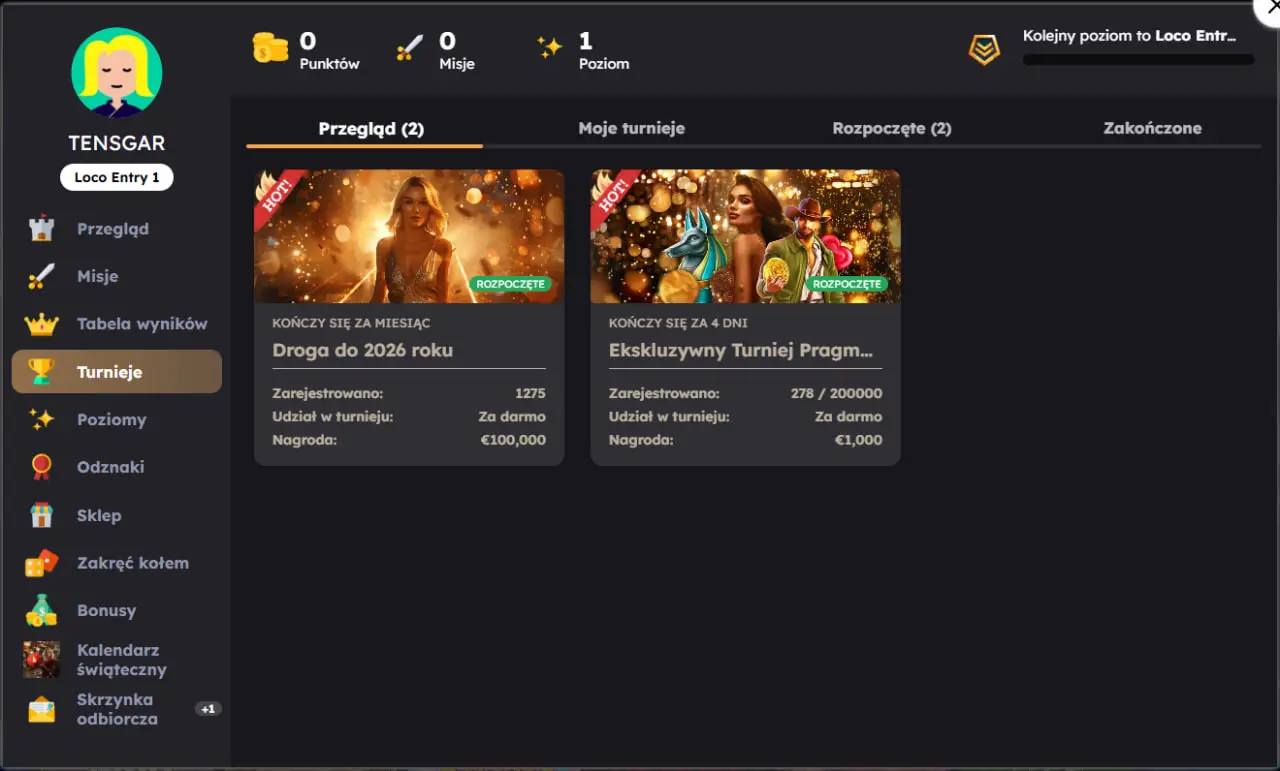Open the level shield badge top right
1280x771 pixels.
click(984, 48)
